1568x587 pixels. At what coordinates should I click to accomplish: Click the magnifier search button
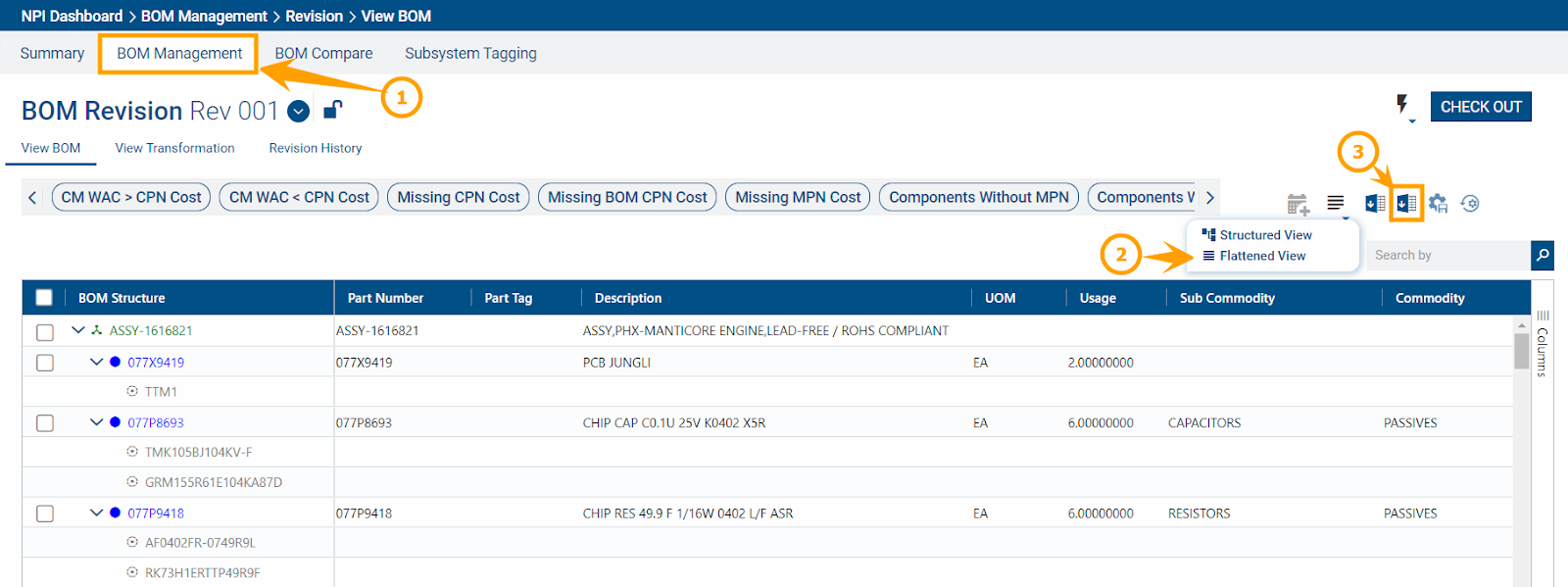click(1543, 255)
